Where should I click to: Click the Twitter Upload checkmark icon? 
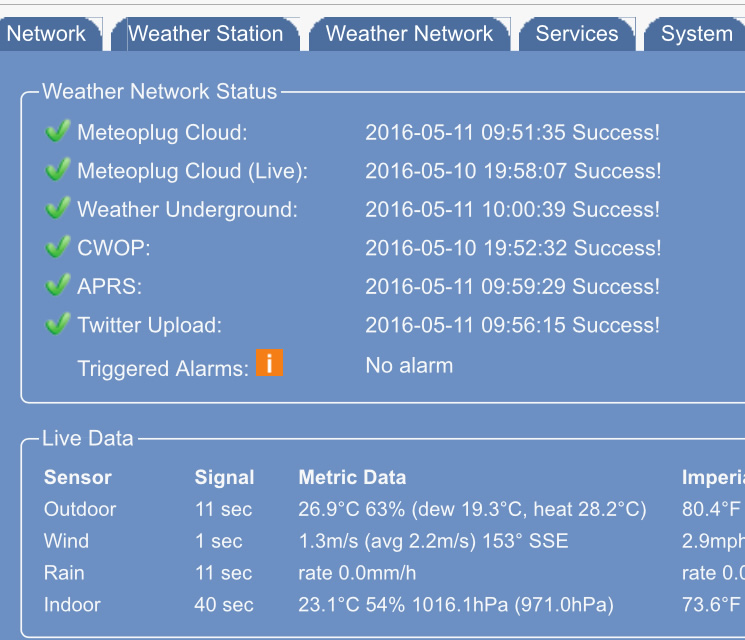click(x=57, y=325)
